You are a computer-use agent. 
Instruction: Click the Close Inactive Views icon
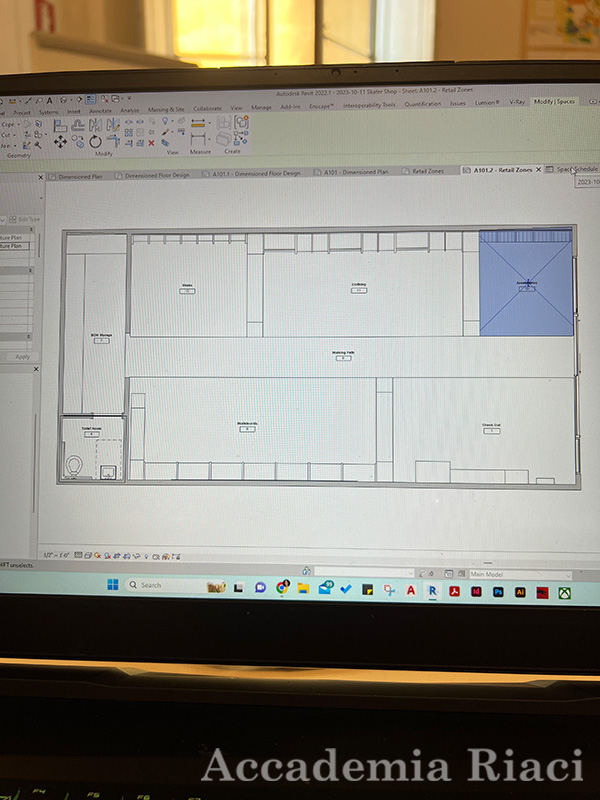pos(105,98)
